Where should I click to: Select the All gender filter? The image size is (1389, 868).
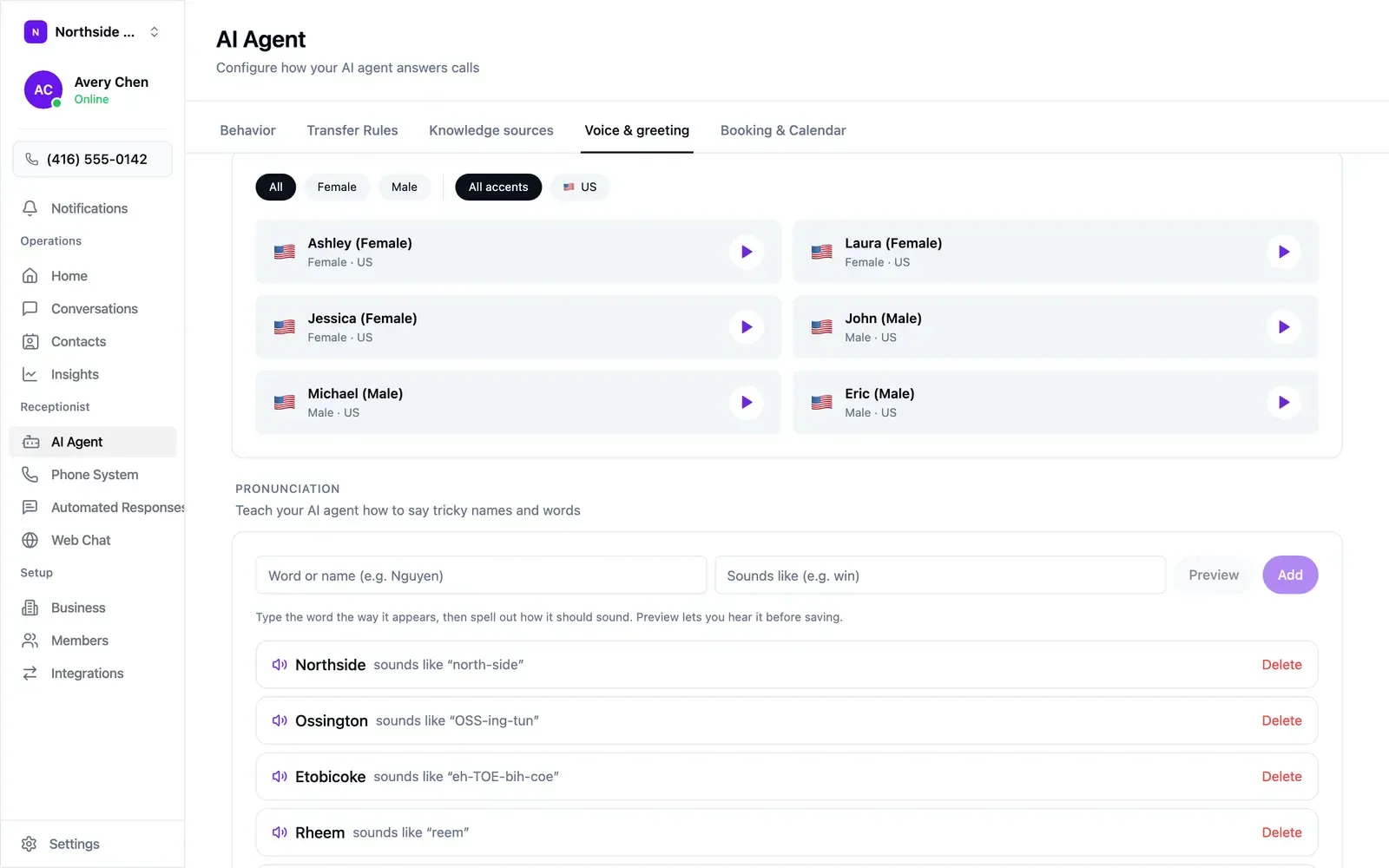(276, 187)
